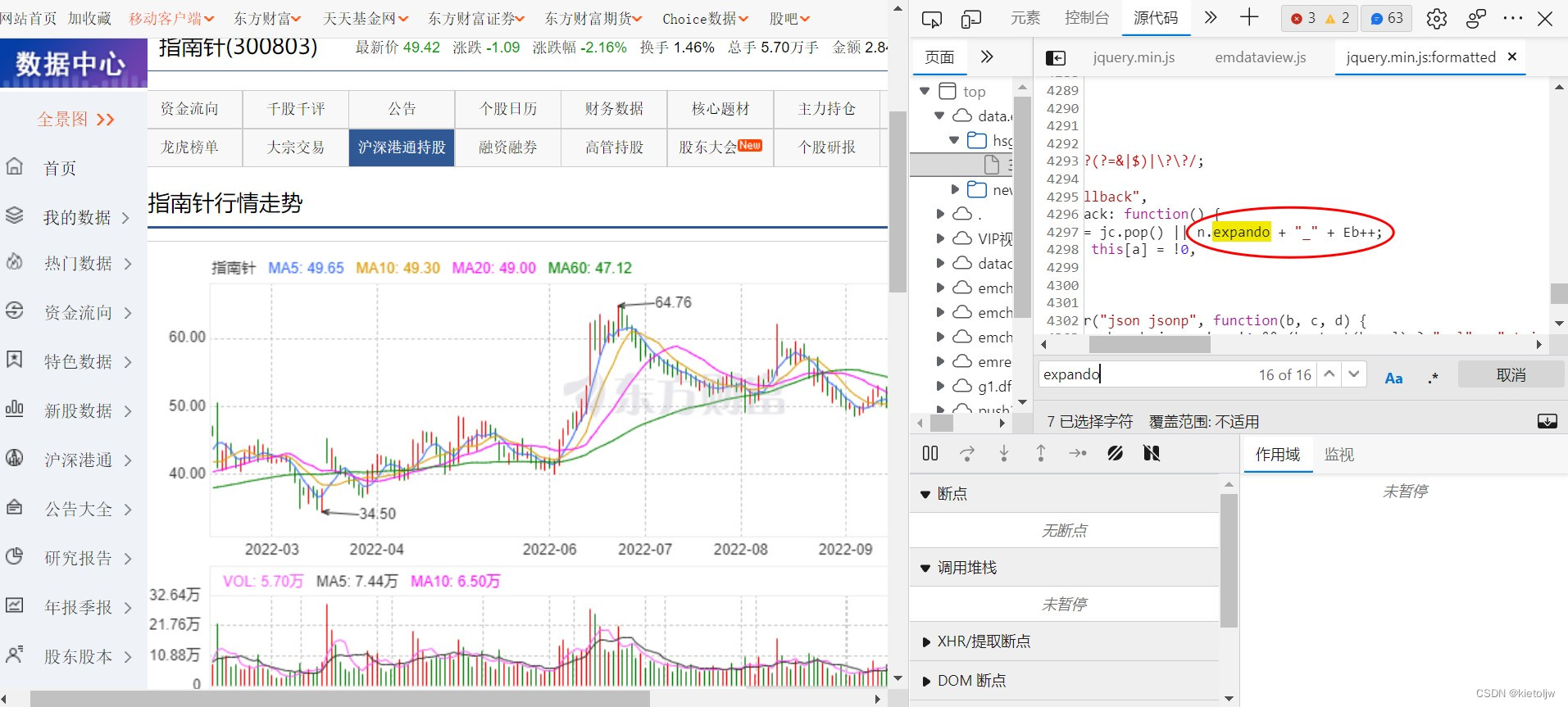Click the 首页 home icon in the sidebar

(x=15, y=166)
